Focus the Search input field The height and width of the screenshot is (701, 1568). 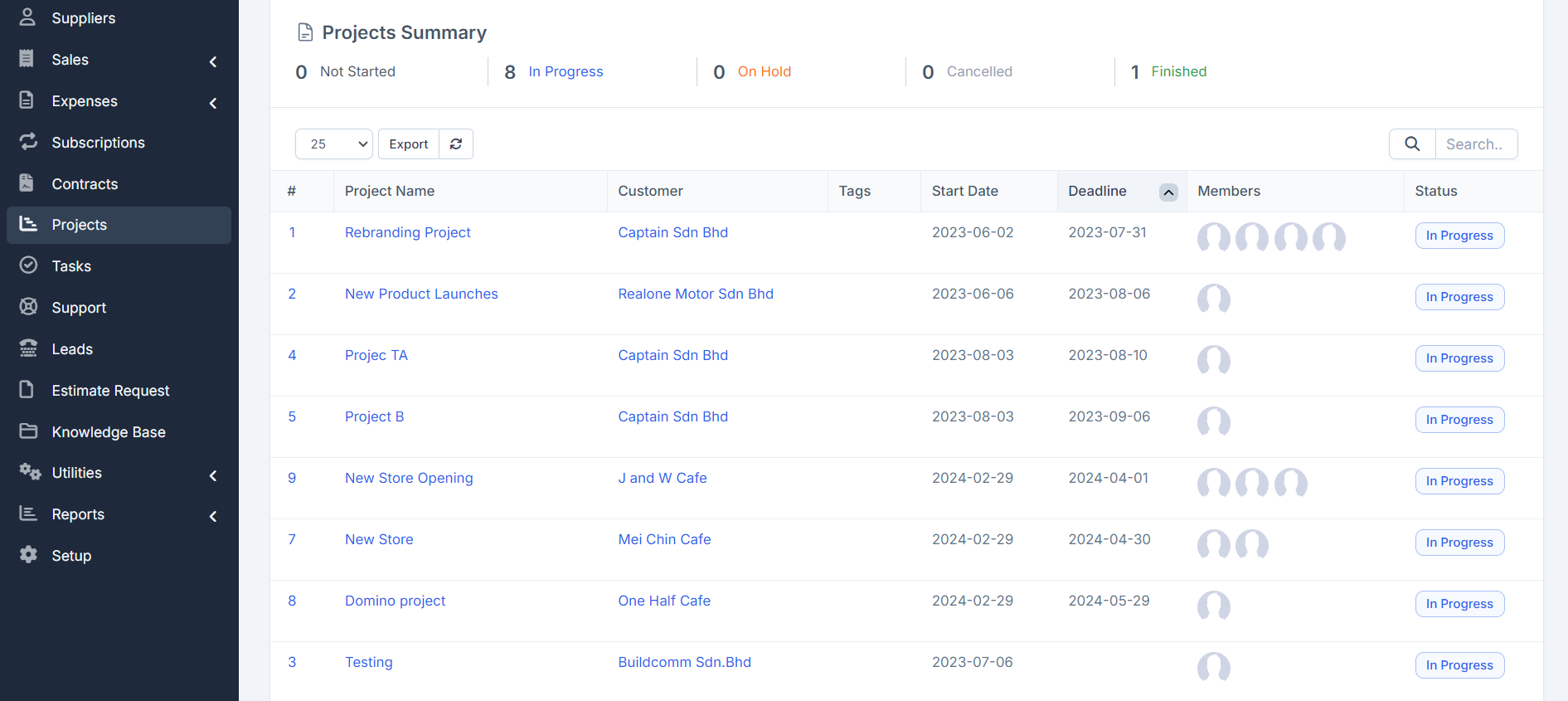1475,144
